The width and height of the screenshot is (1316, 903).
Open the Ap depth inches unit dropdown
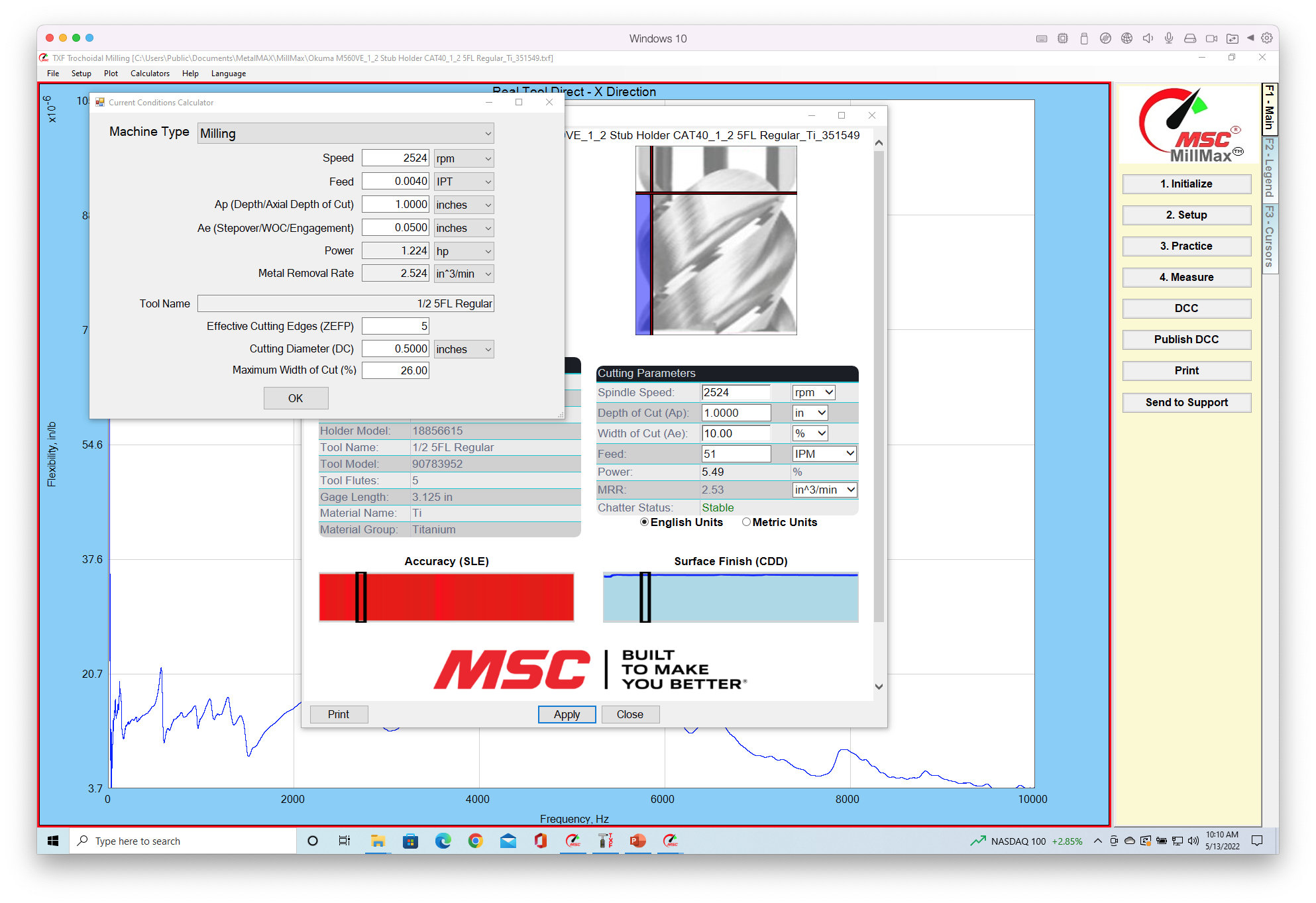pos(464,205)
